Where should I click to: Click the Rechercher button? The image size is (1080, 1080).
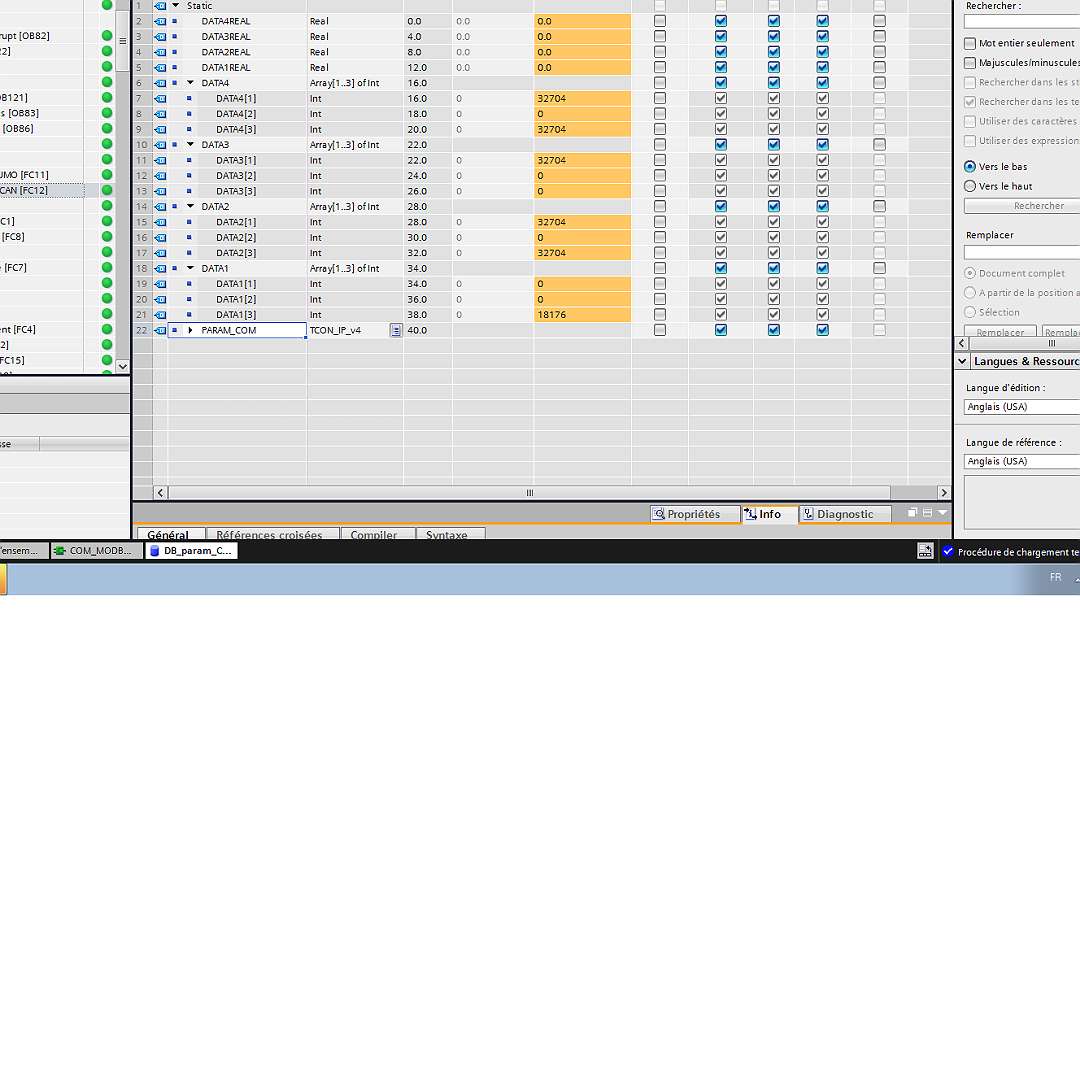tap(1022, 206)
